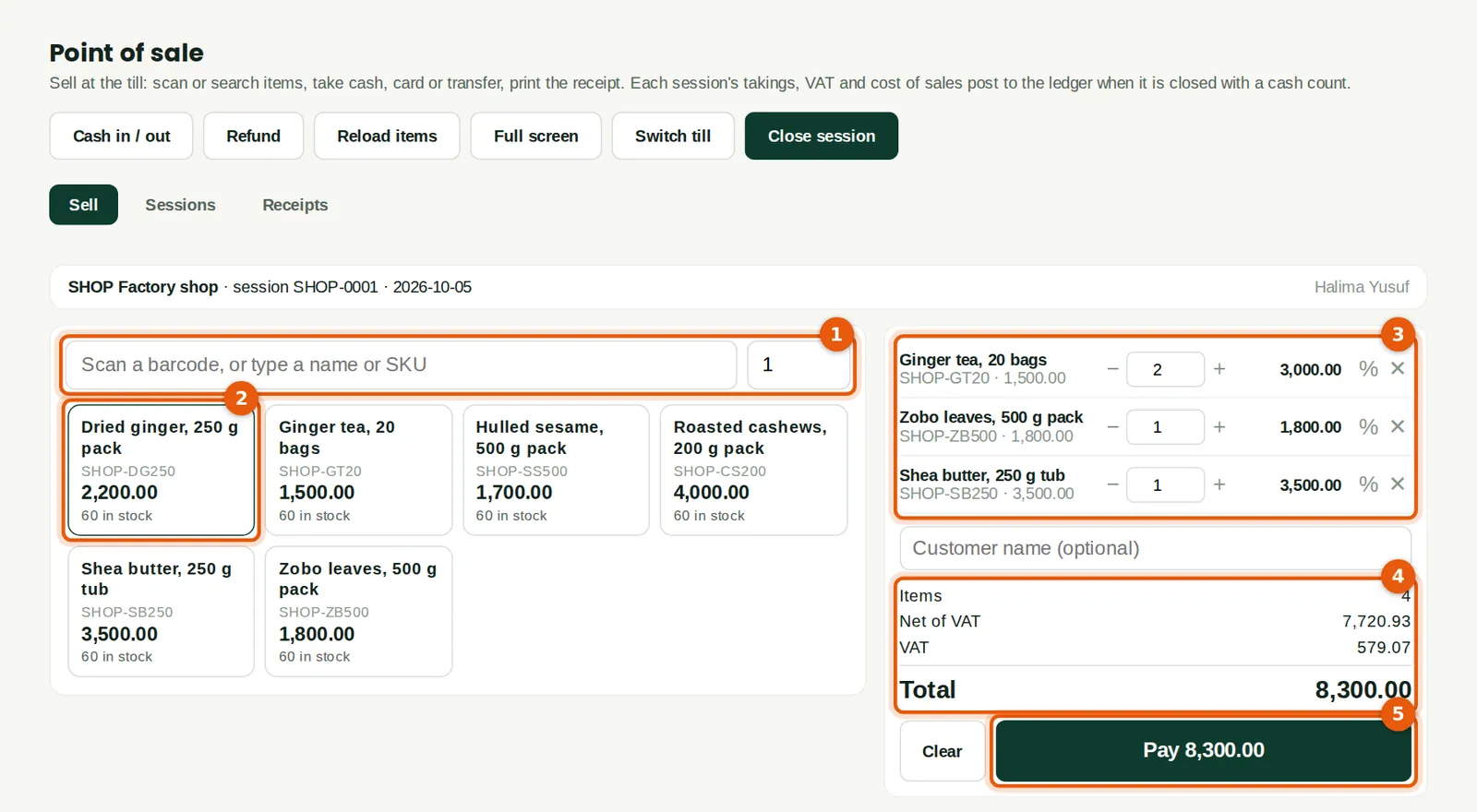Edit Ginger tea quantity field showing 2

coord(1165,369)
